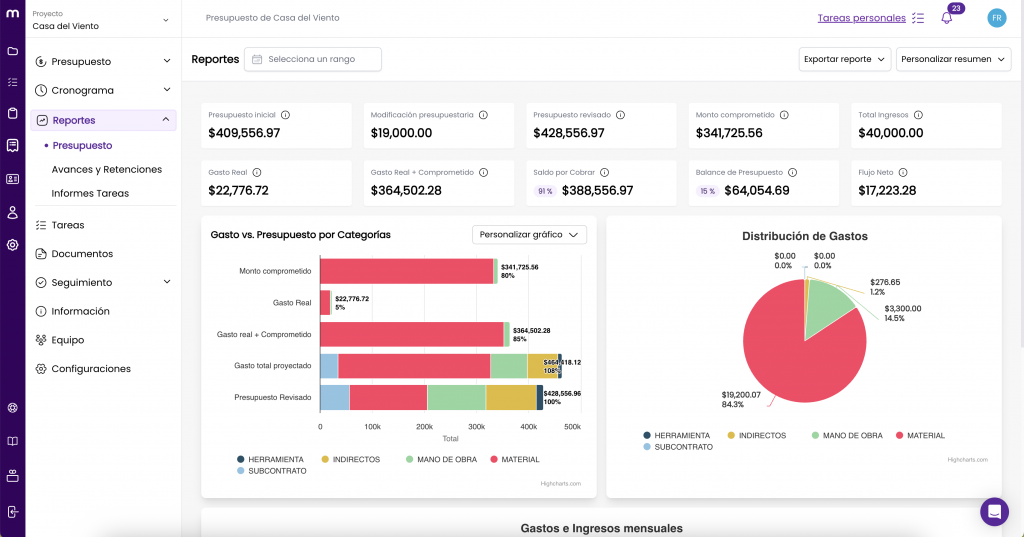Click the FR user avatar
The height and width of the screenshot is (537, 1024).
[x=996, y=18]
